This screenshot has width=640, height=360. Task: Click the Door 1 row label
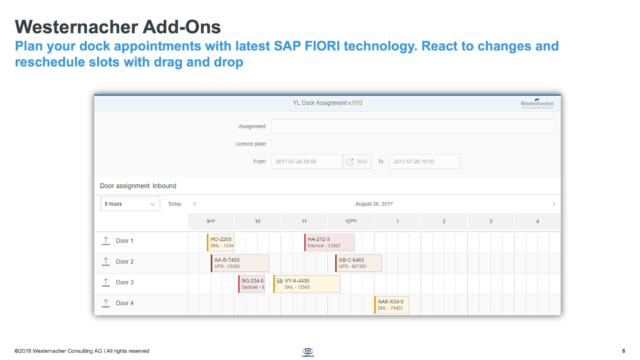click(x=124, y=241)
